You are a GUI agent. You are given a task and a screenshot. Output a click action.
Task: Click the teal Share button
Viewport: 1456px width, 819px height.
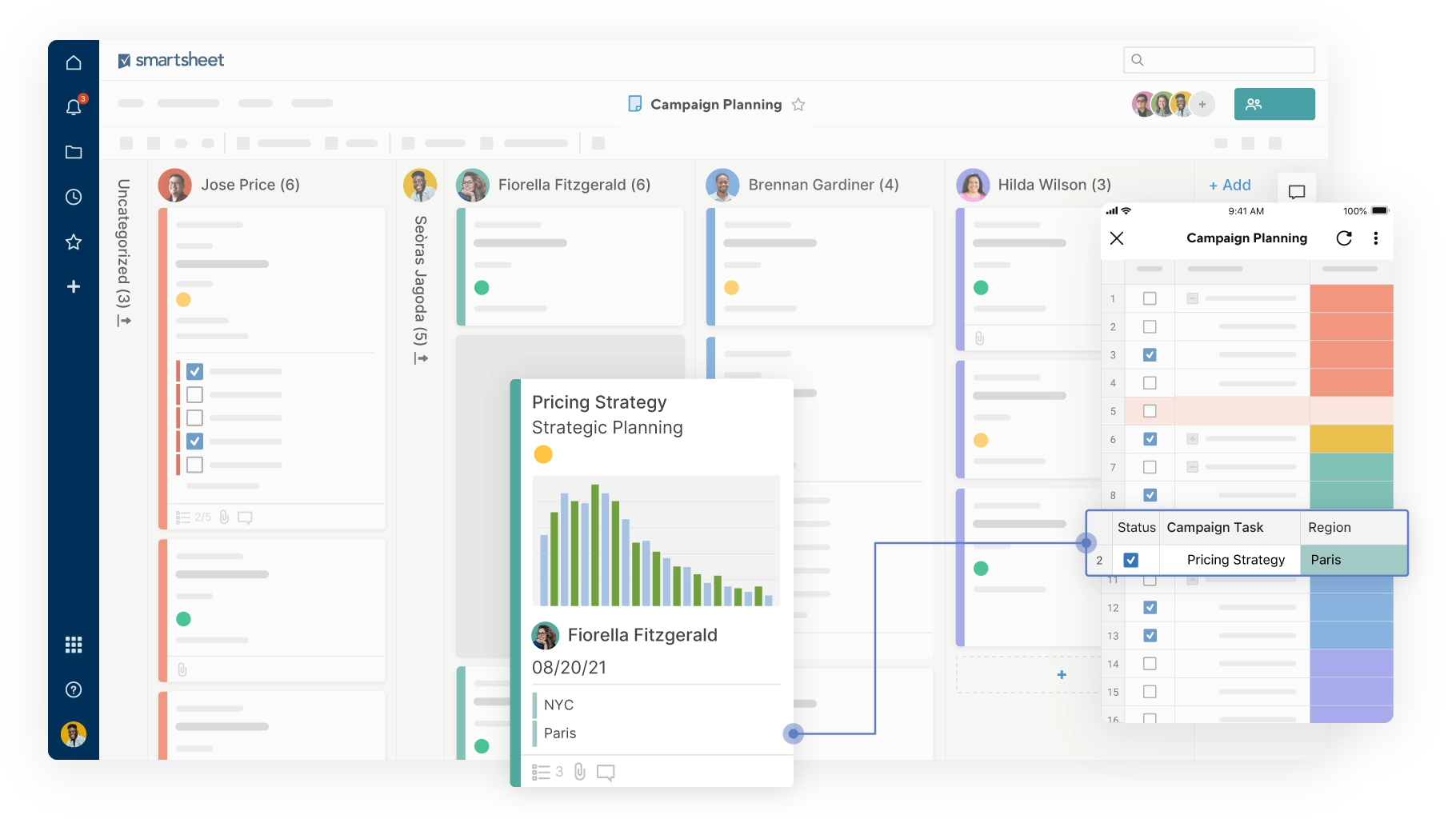point(1274,104)
